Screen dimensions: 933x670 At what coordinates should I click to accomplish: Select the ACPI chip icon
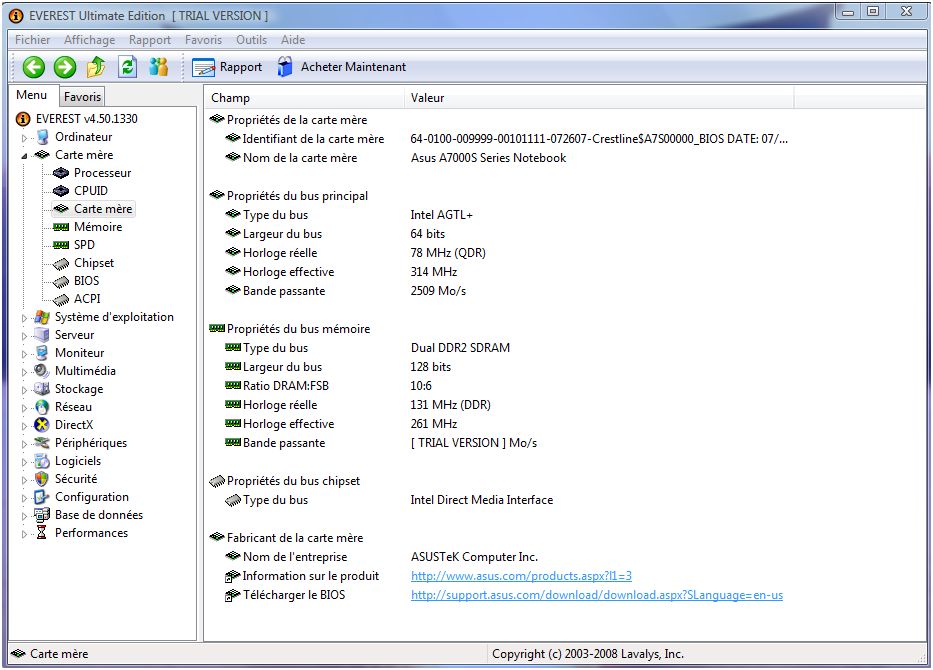[61, 299]
